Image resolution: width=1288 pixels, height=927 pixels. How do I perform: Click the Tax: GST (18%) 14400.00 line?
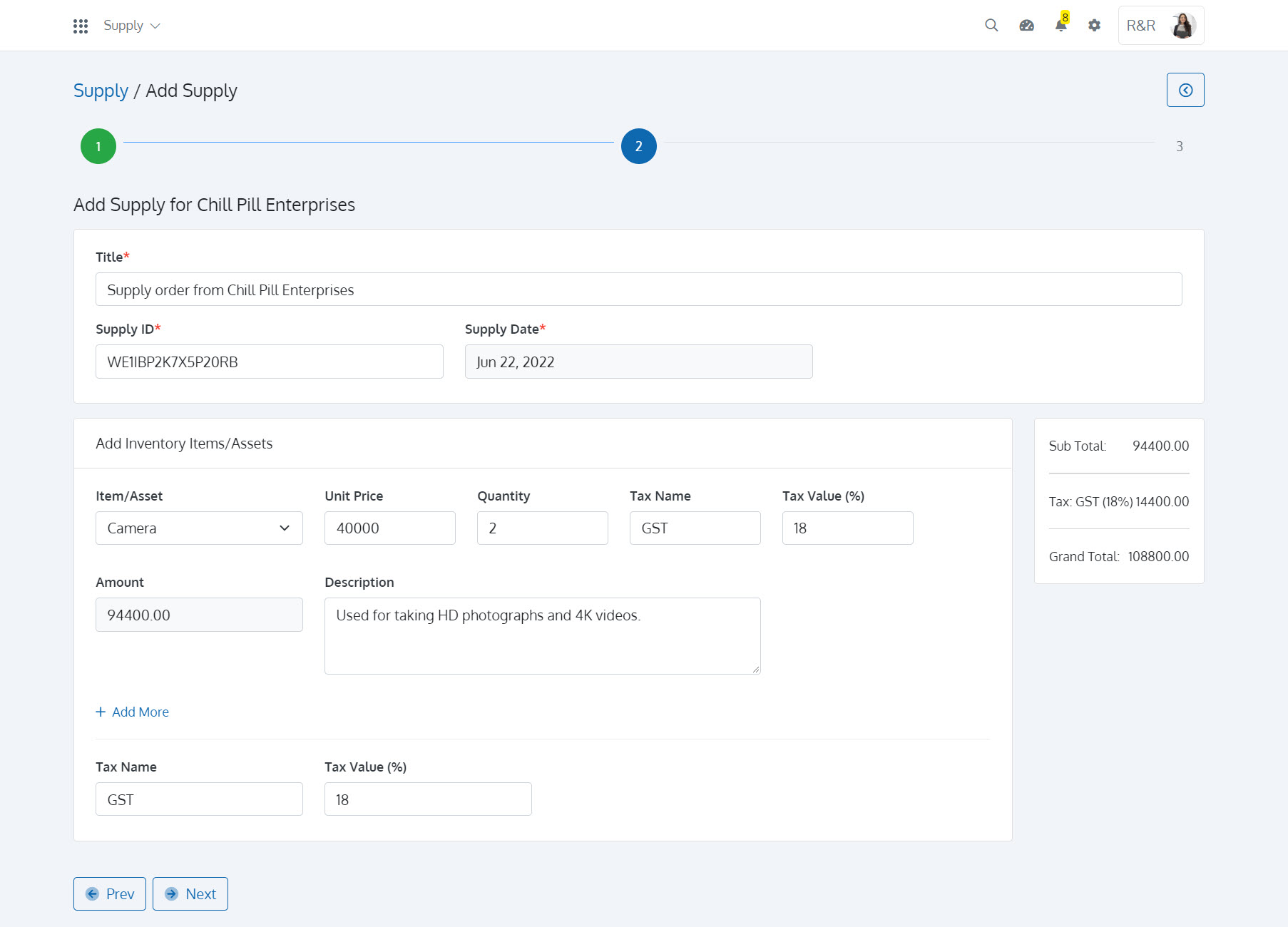(1119, 501)
